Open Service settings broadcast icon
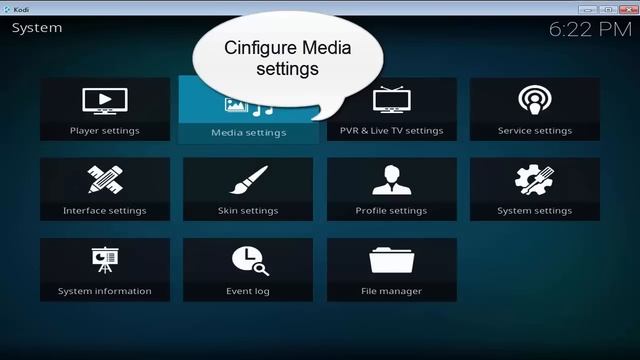The width and height of the screenshot is (640, 360). click(x=535, y=100)
